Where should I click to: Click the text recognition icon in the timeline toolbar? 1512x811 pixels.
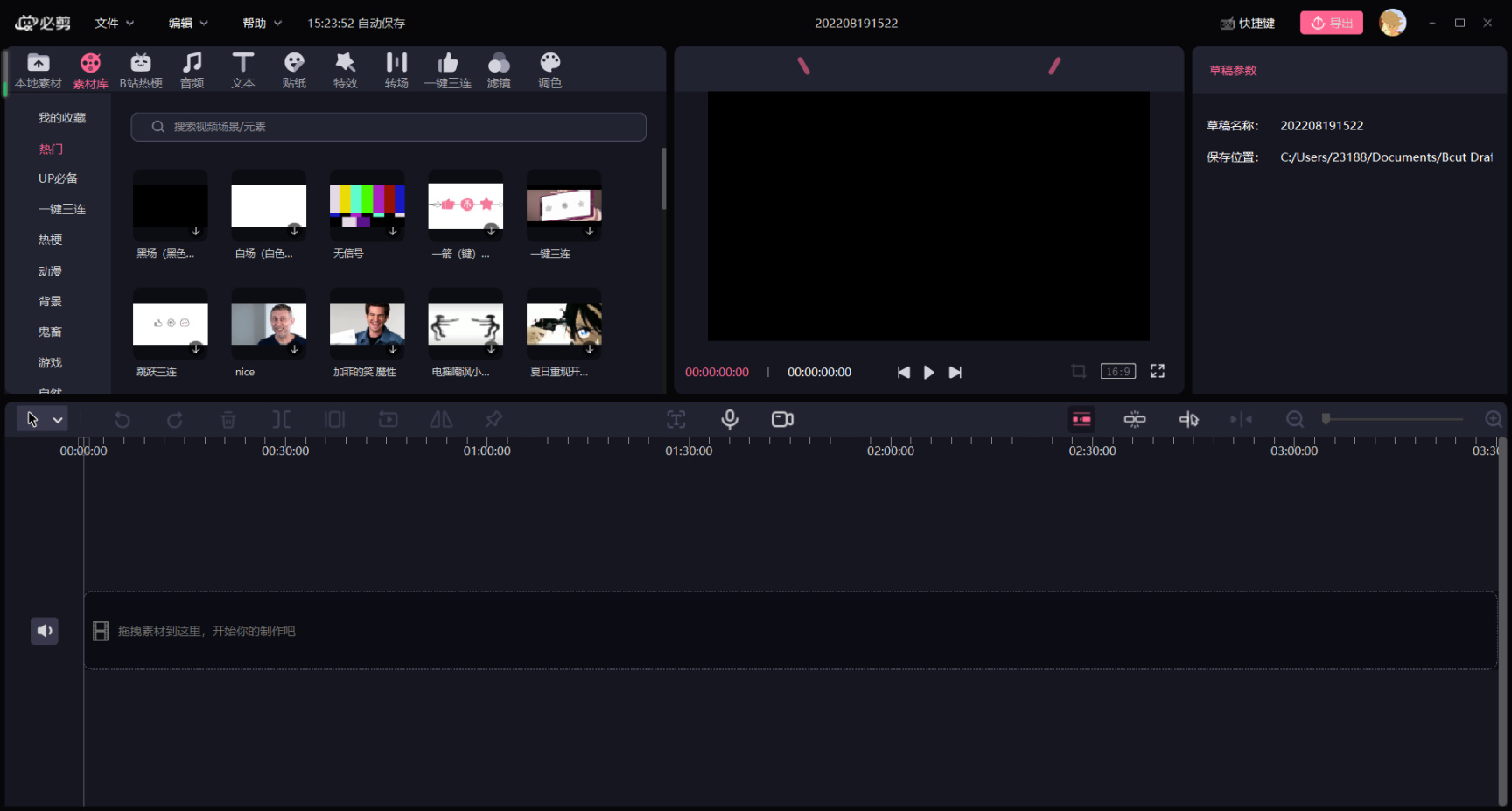(x=676, y=419)
